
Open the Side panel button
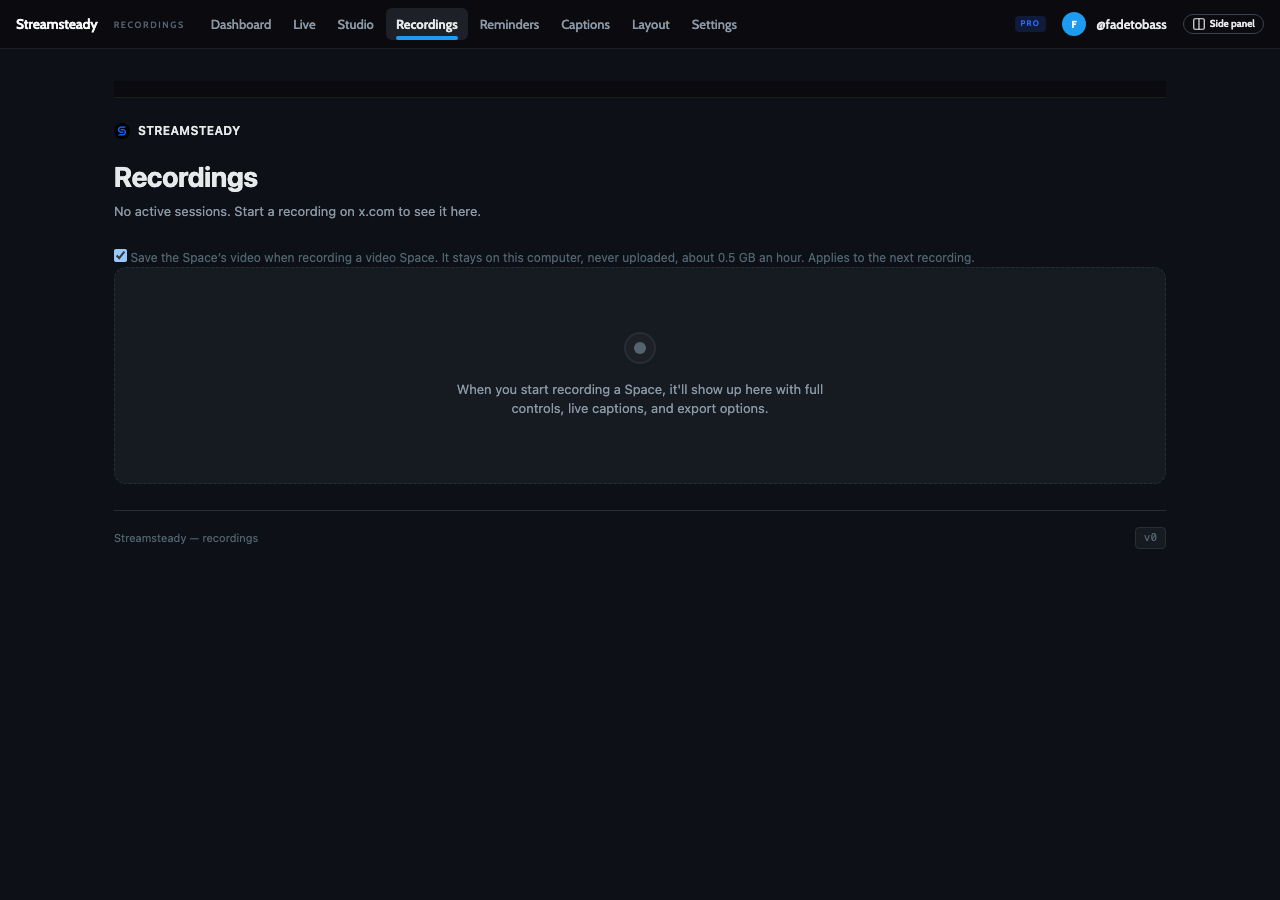1223,24
